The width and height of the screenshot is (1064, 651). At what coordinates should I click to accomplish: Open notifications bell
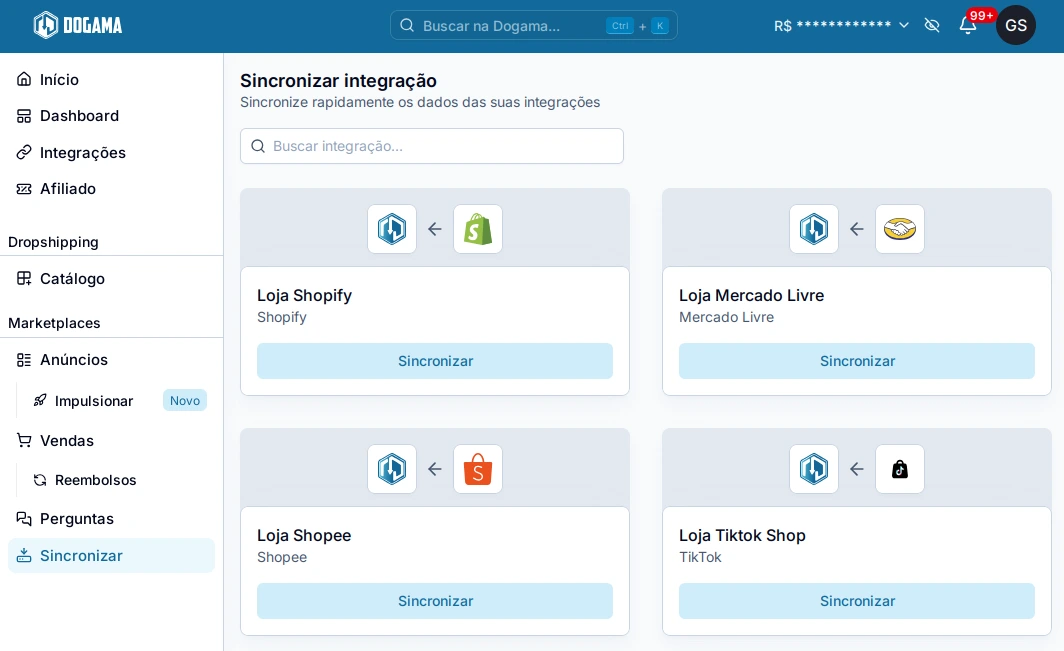(968, 26)
